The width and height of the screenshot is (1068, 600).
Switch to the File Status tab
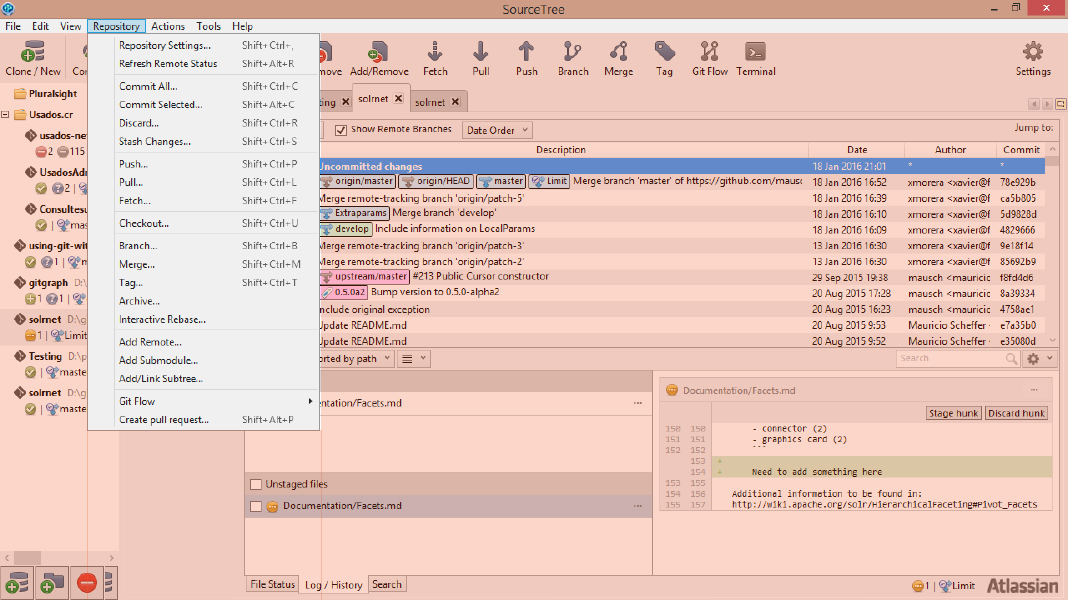pos(272,585)
